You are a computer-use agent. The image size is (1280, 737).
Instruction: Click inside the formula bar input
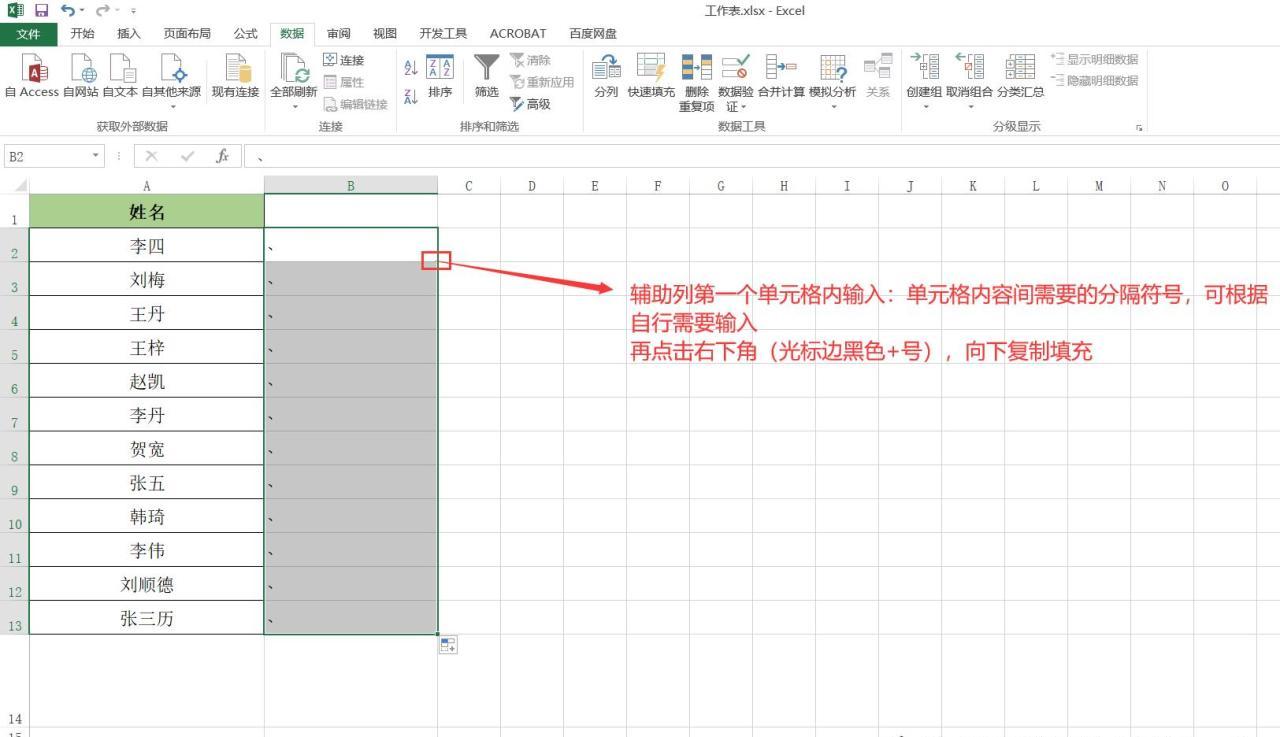coord(760,156)
